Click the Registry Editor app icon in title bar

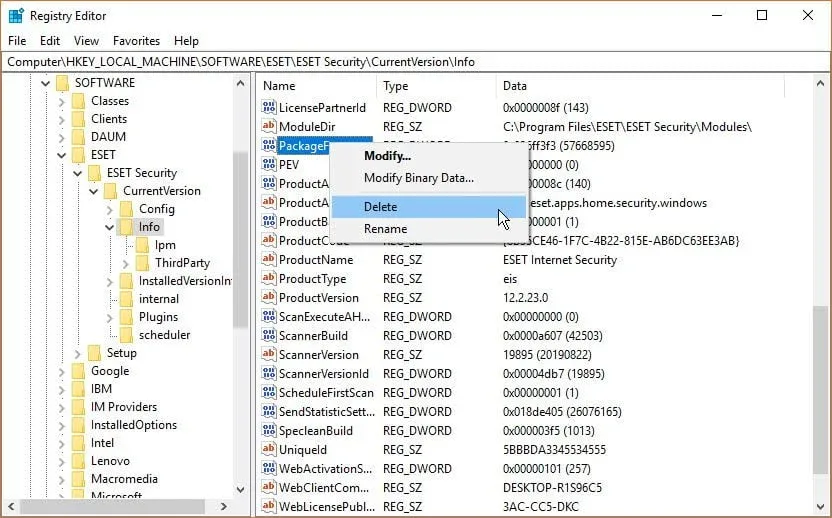(16, 16)
